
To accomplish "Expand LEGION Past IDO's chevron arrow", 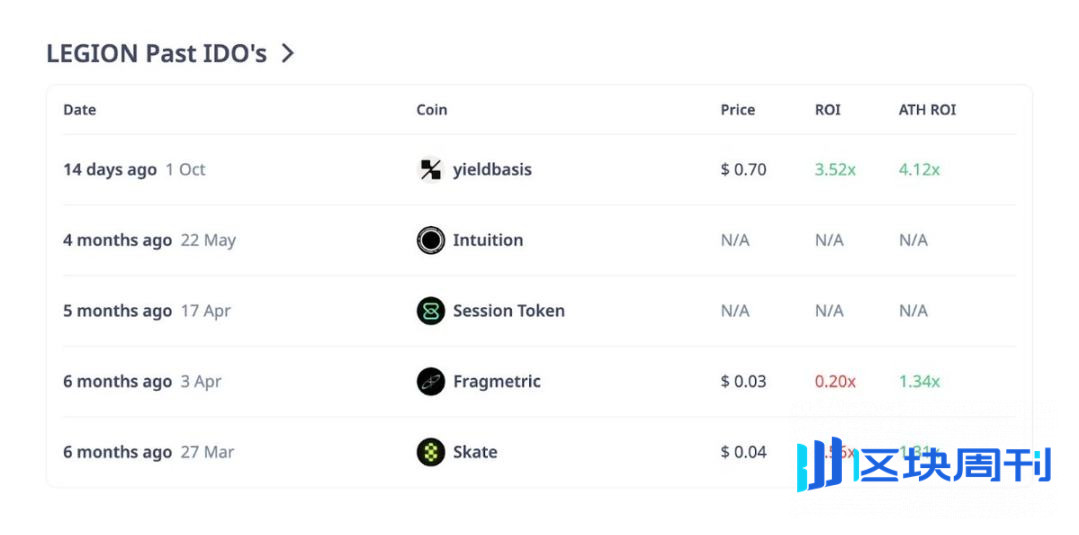I will point(287,53).
